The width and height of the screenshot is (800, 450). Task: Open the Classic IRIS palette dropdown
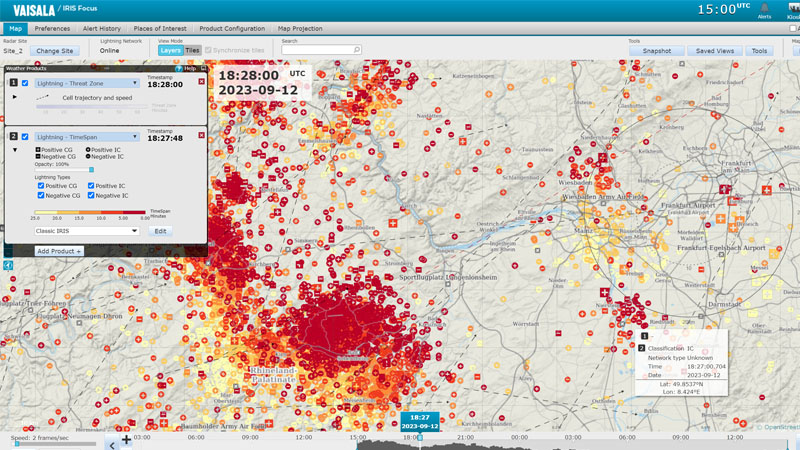[134, 231]
